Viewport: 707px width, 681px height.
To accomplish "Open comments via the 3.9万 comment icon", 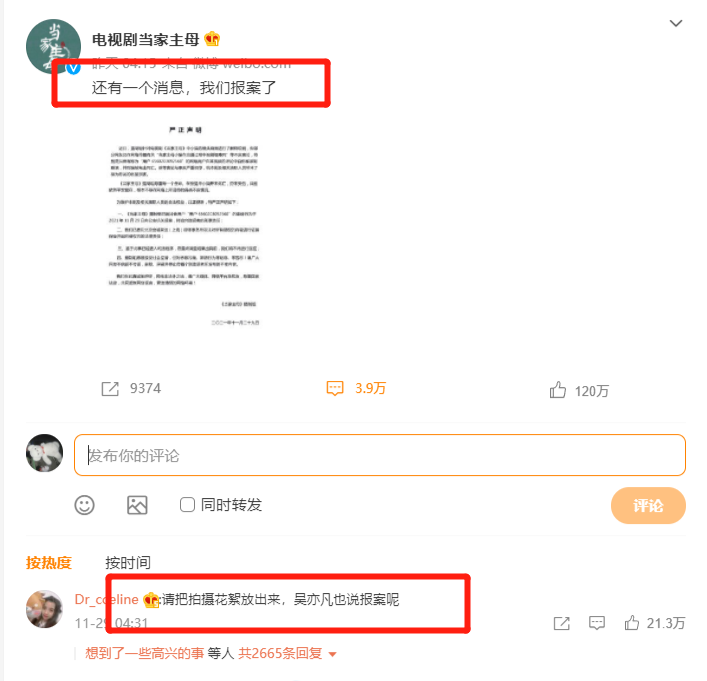I will click(x=335, y=388).
